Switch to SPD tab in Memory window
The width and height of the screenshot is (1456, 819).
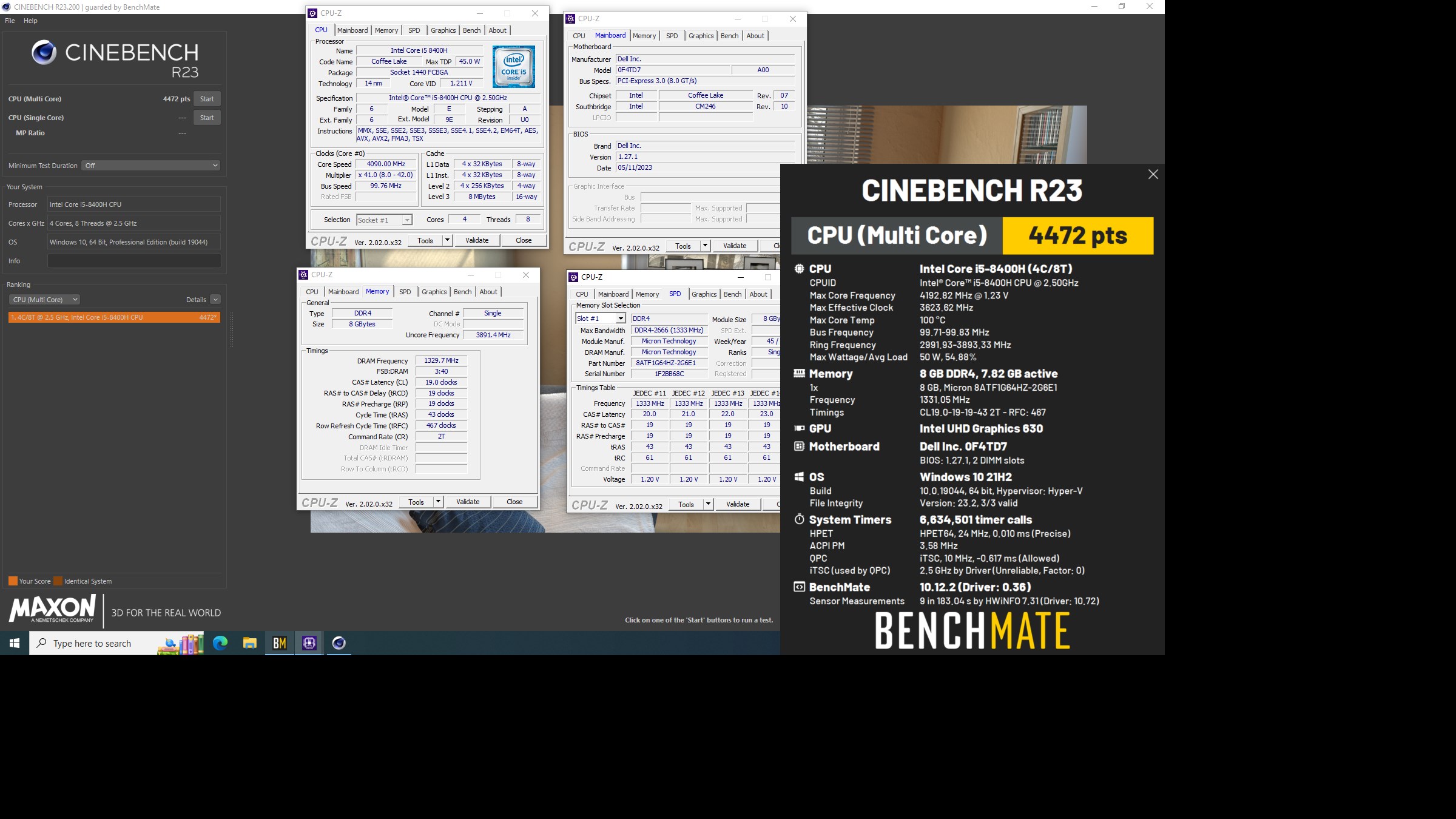(x=405, y=292)
